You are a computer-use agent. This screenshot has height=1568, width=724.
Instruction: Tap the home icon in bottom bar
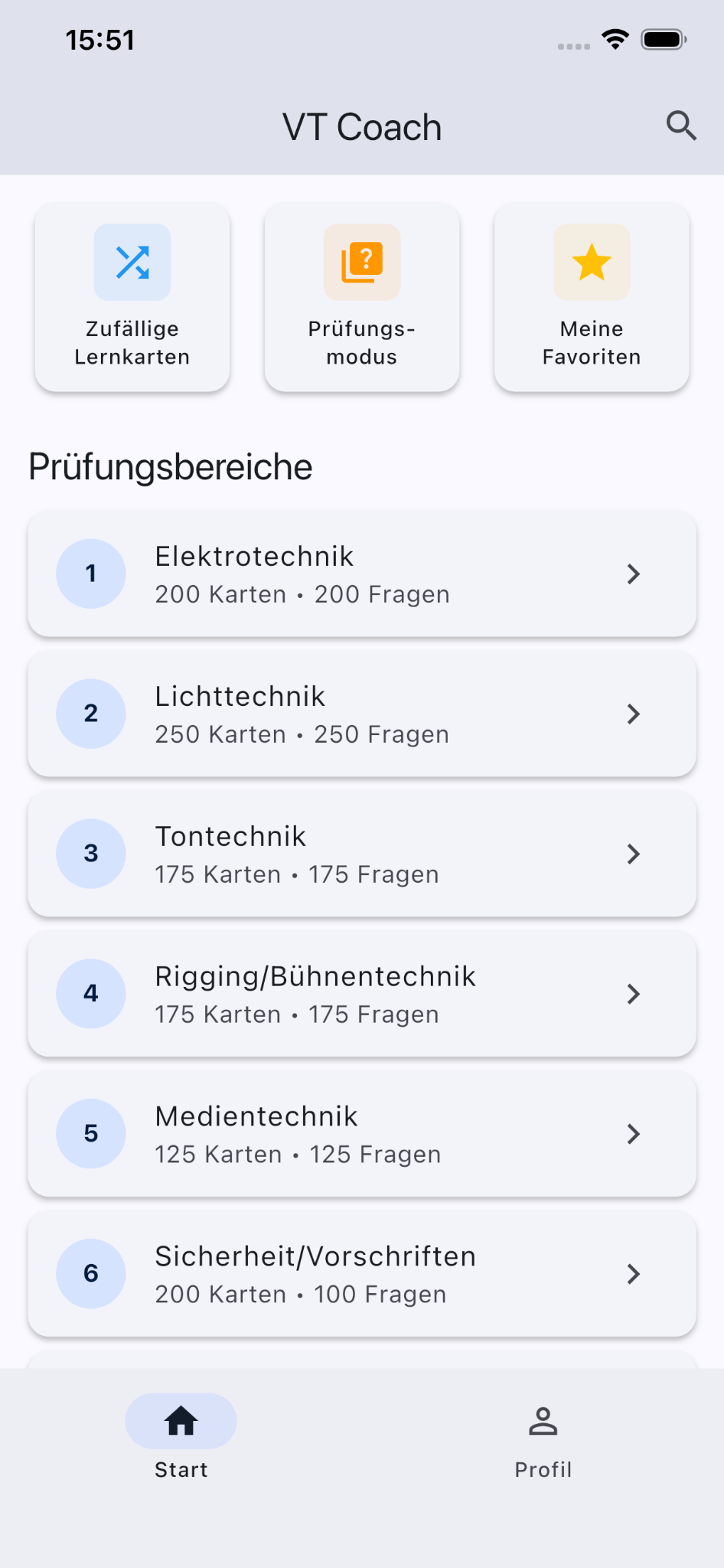pyautogui.click(x=181, y=1421)
